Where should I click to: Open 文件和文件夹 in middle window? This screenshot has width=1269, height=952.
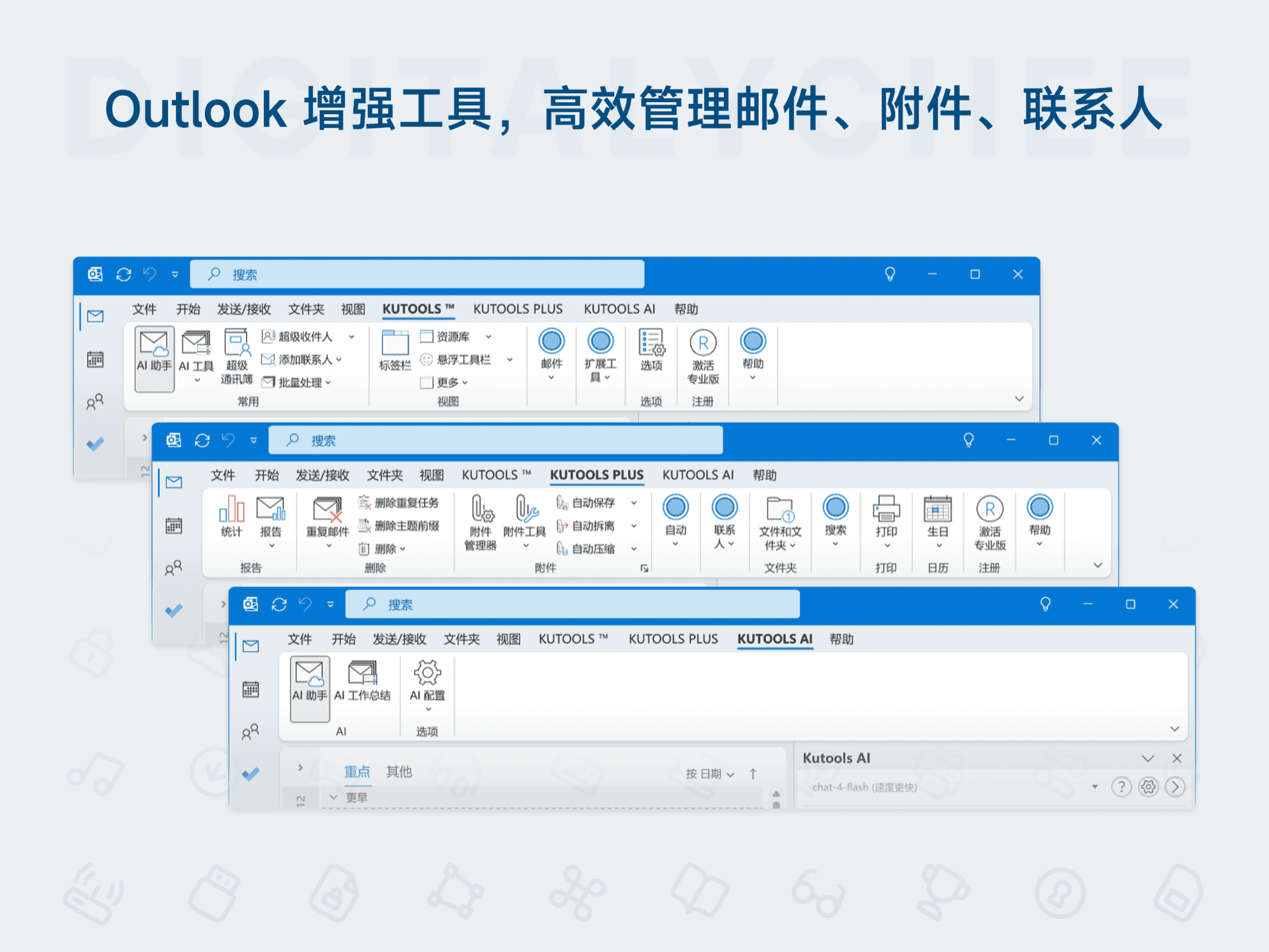point(780,523)
